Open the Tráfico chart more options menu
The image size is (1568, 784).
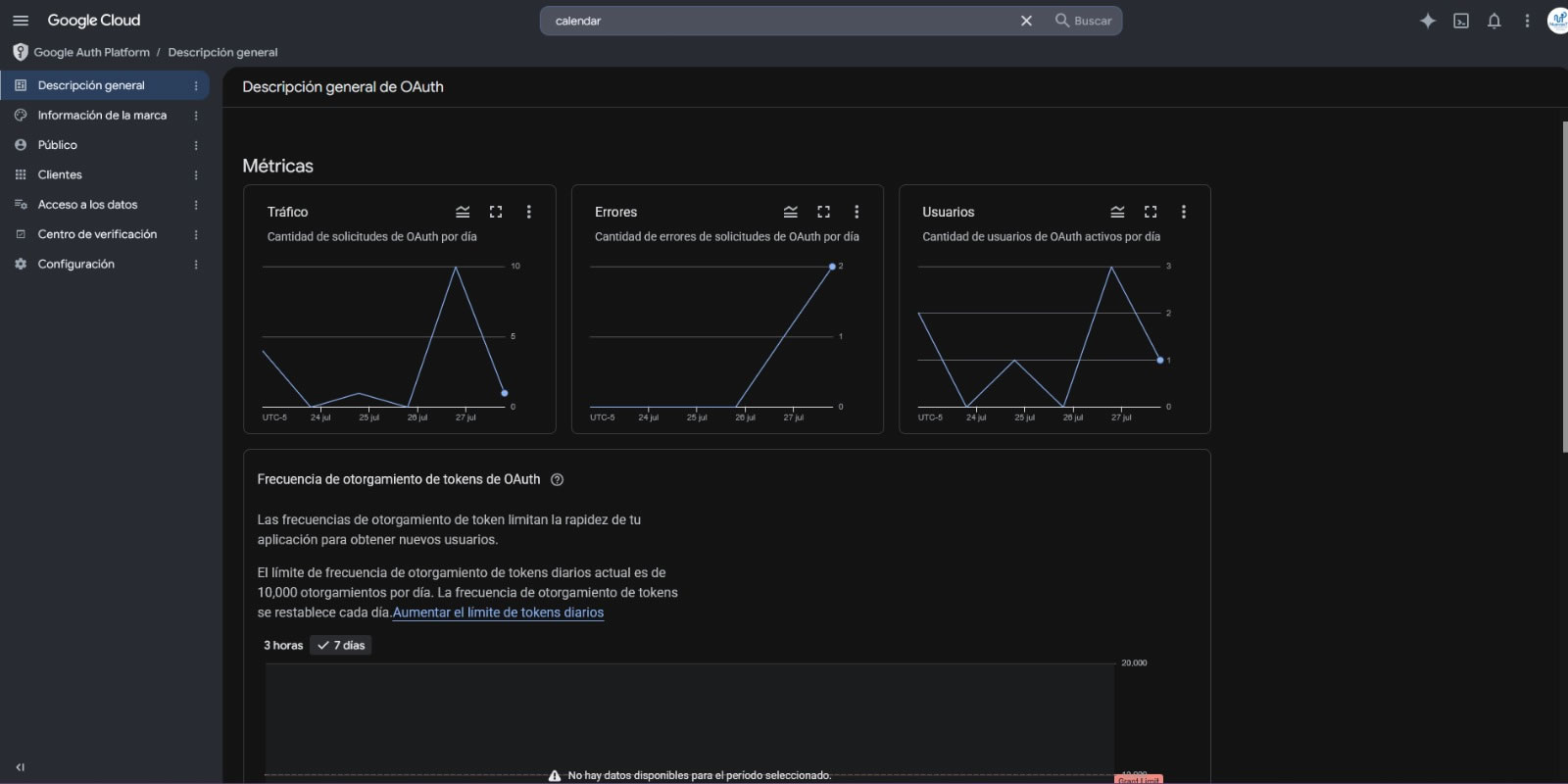pos(529,212)
